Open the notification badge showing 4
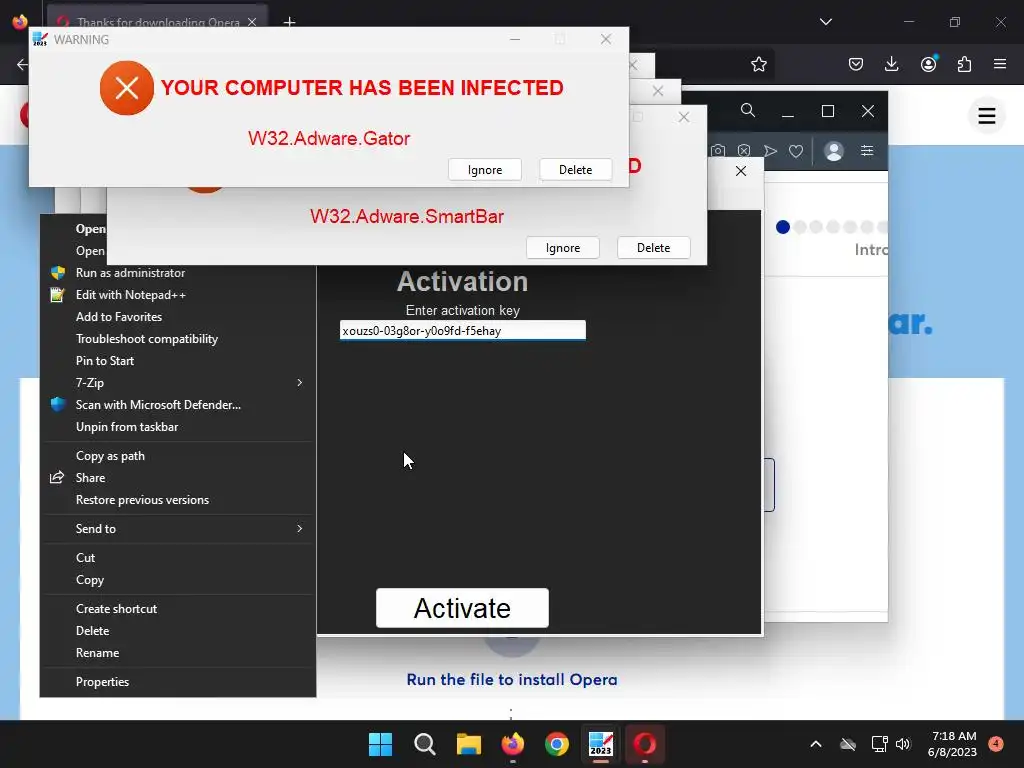This screenshot has width=1024, height=768. [x=995, y=743]
